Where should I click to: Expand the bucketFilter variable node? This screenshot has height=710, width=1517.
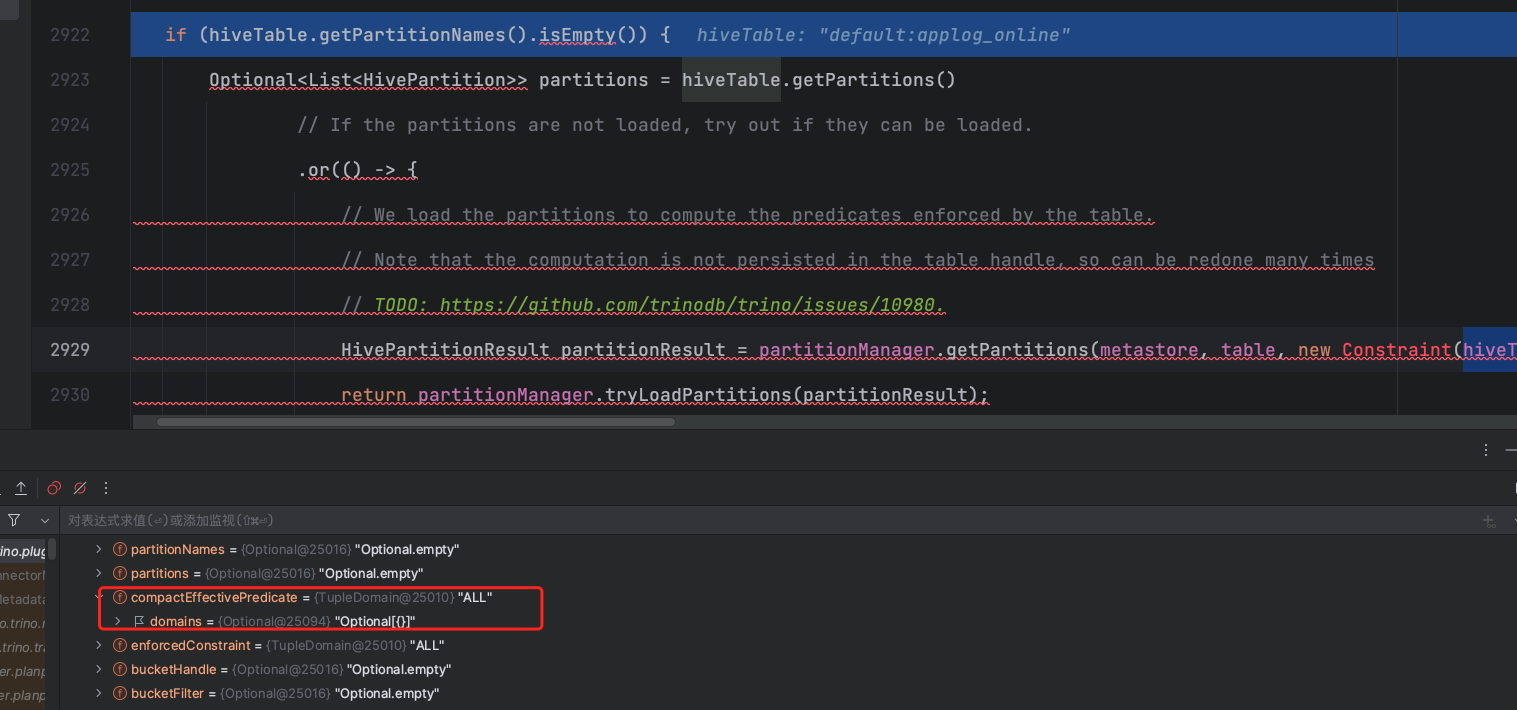click(x=98, y=693)
